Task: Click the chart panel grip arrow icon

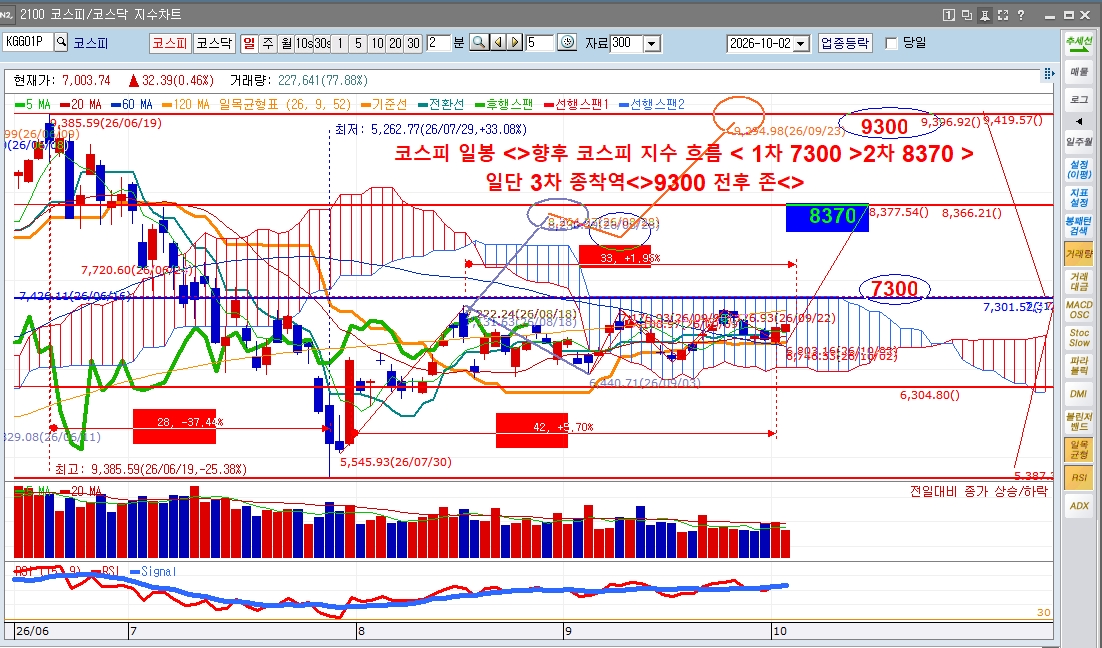Action: (x=1048, y=73)
